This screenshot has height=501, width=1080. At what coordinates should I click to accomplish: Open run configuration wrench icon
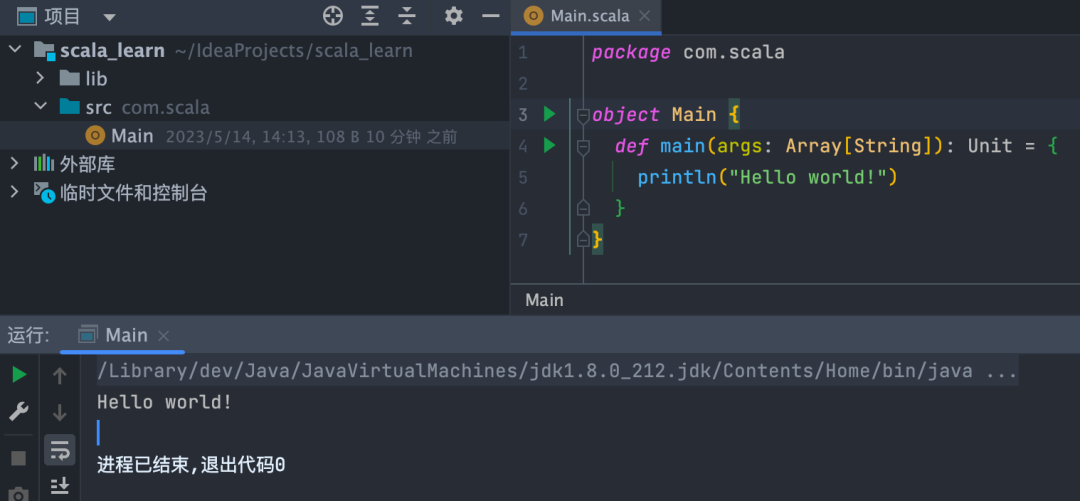19,413
